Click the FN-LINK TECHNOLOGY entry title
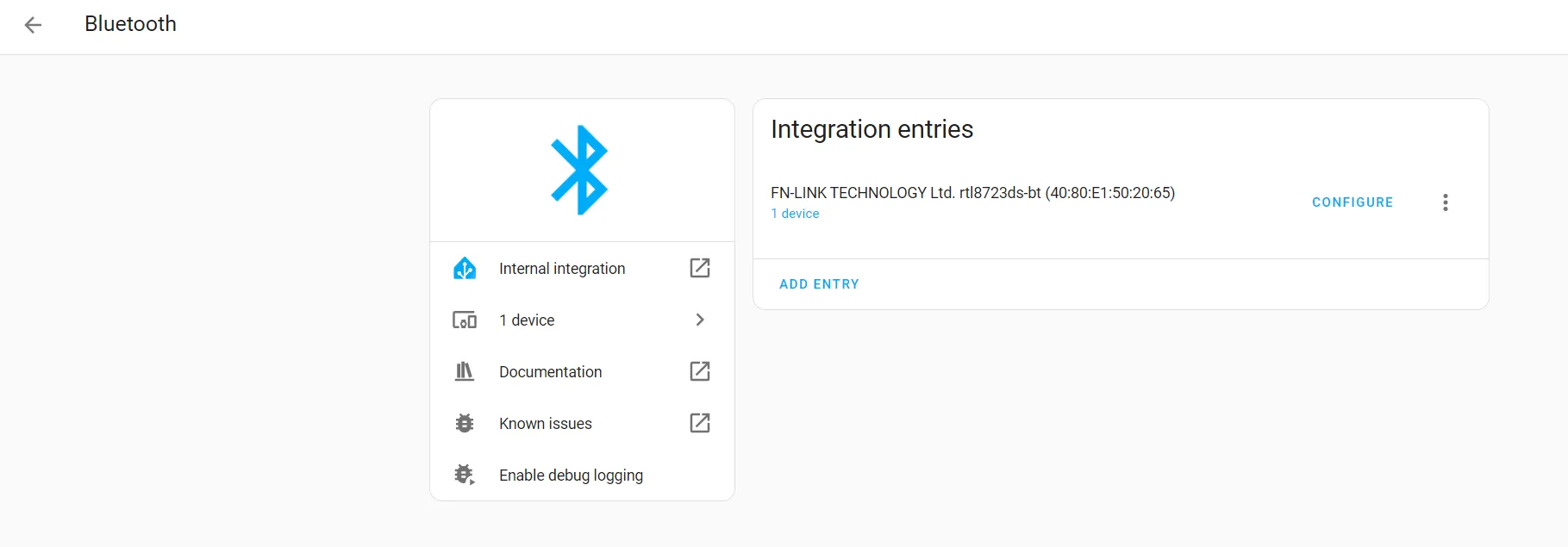 (972, 193)
